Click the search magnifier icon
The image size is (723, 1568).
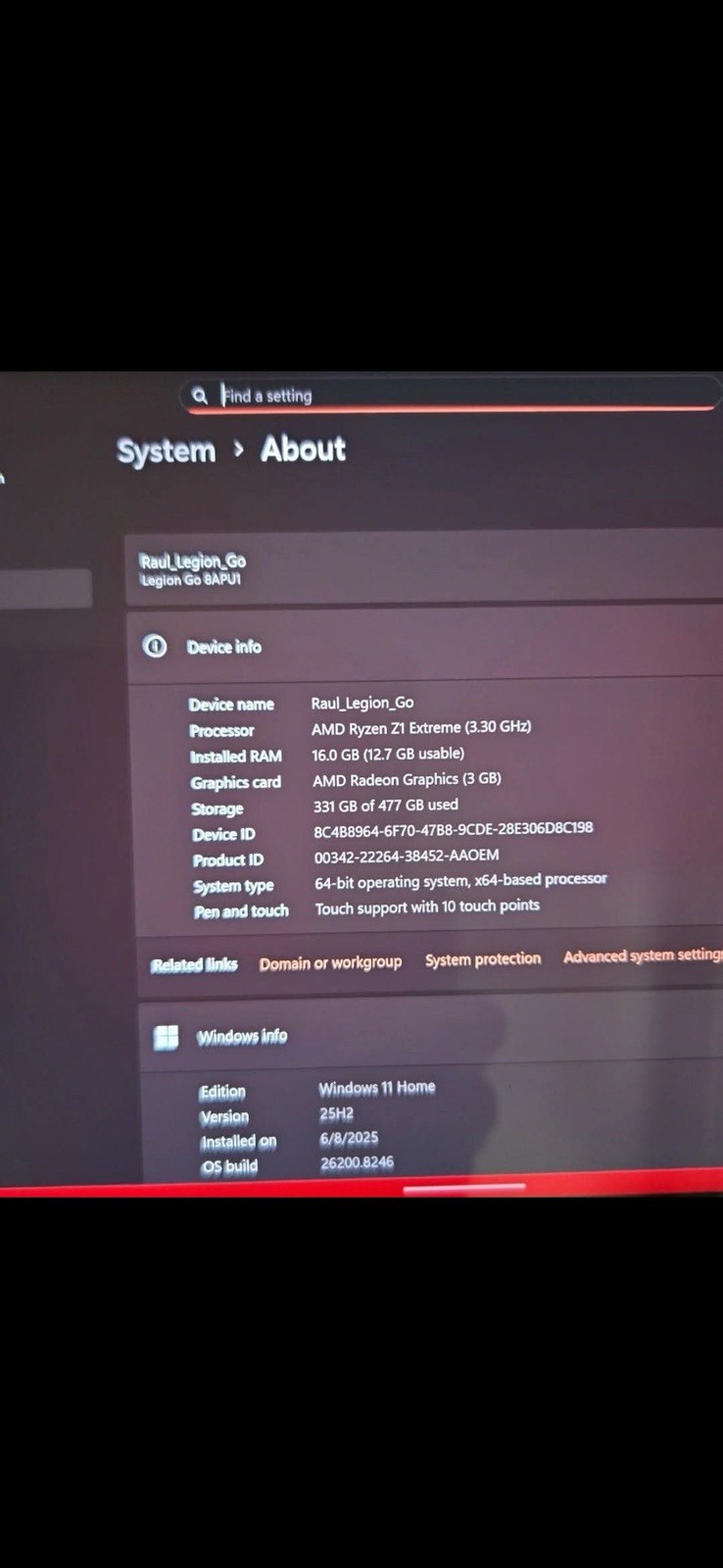click(x=200, y=395)
